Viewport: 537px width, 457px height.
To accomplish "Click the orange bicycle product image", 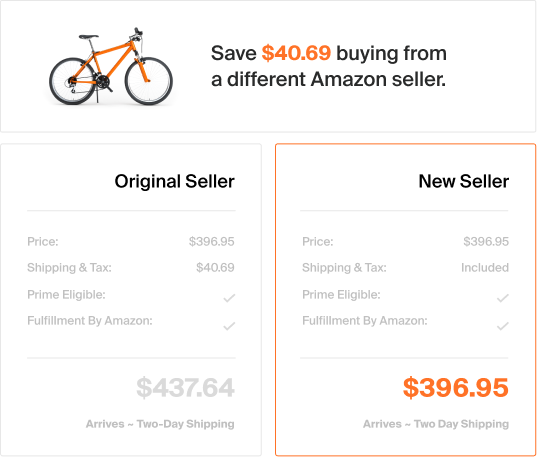I will 111,66.
